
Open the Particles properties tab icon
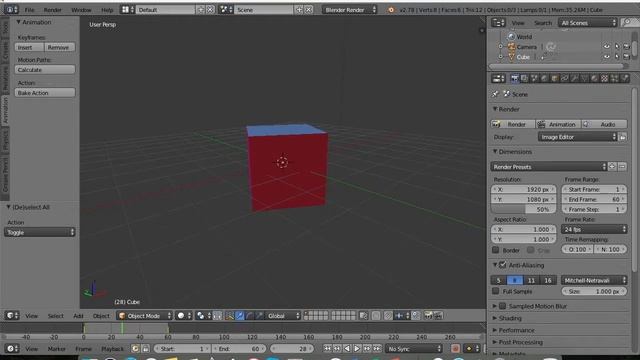(x=615, y=78)
